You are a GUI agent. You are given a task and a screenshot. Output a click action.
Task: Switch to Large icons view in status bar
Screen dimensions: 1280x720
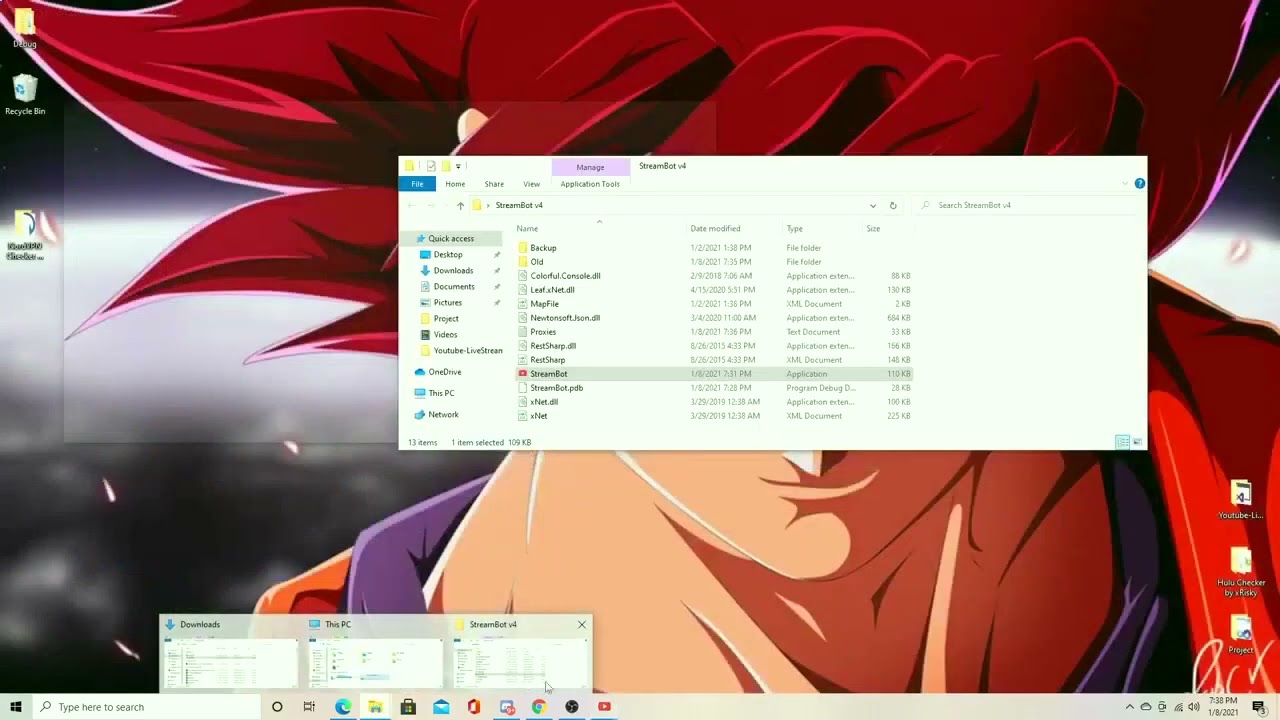(1137, 442)
